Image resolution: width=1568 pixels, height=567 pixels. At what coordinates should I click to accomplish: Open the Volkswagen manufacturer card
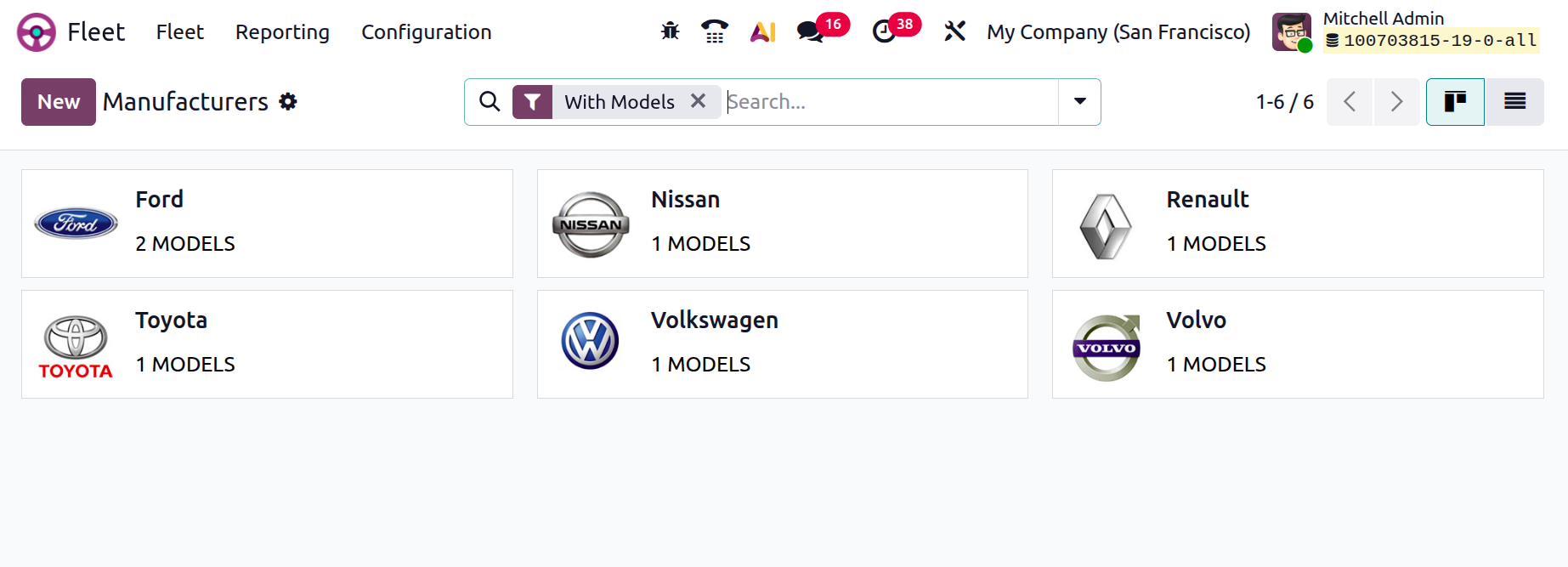(782, 344)
